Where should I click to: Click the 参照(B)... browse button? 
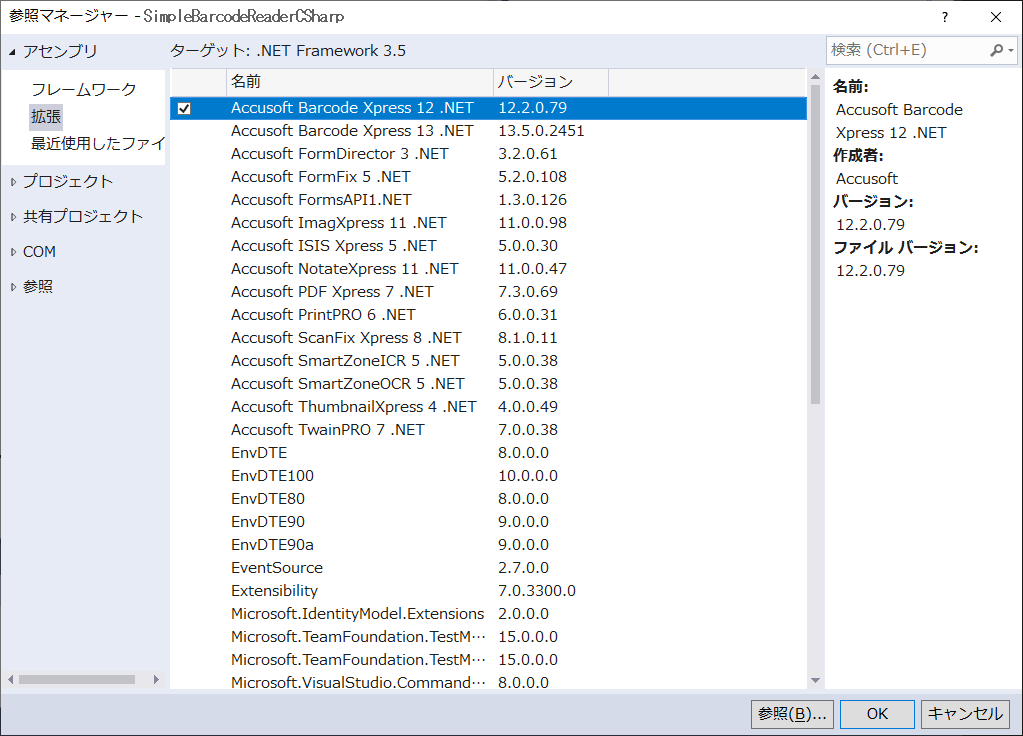(x=793, y=714)
